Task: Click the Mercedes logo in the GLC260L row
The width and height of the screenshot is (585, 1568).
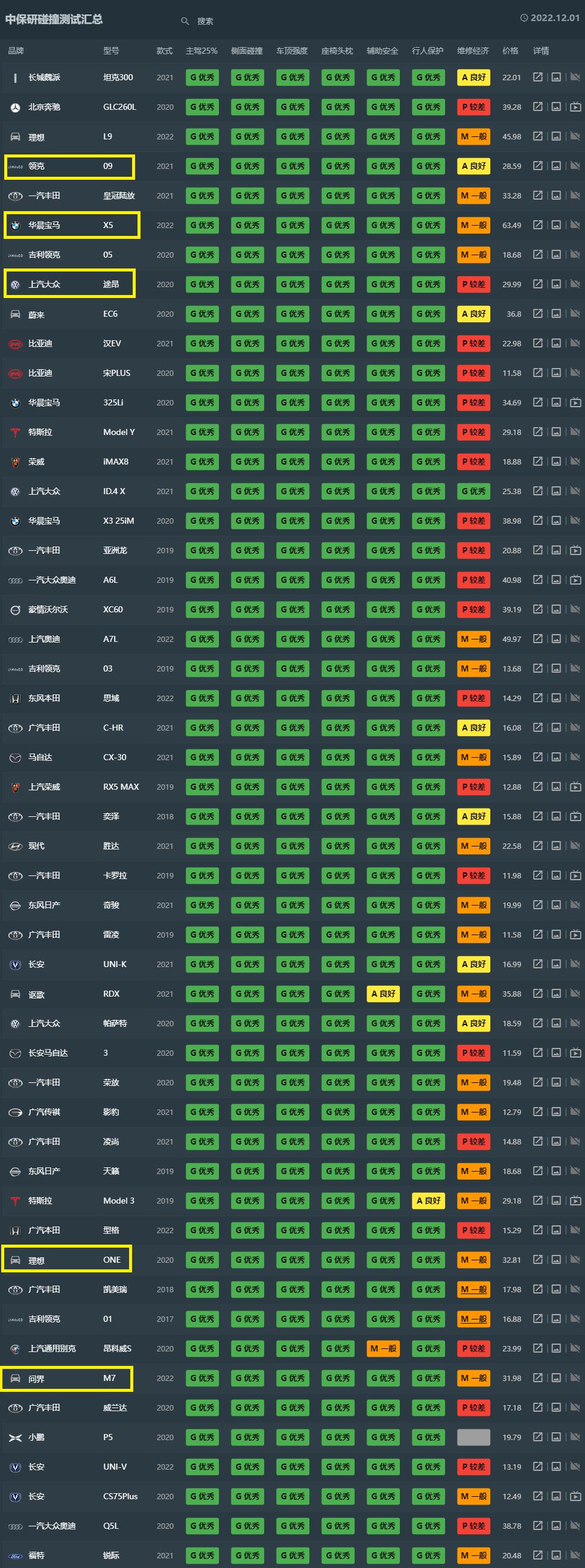Action: pos(15,107)
